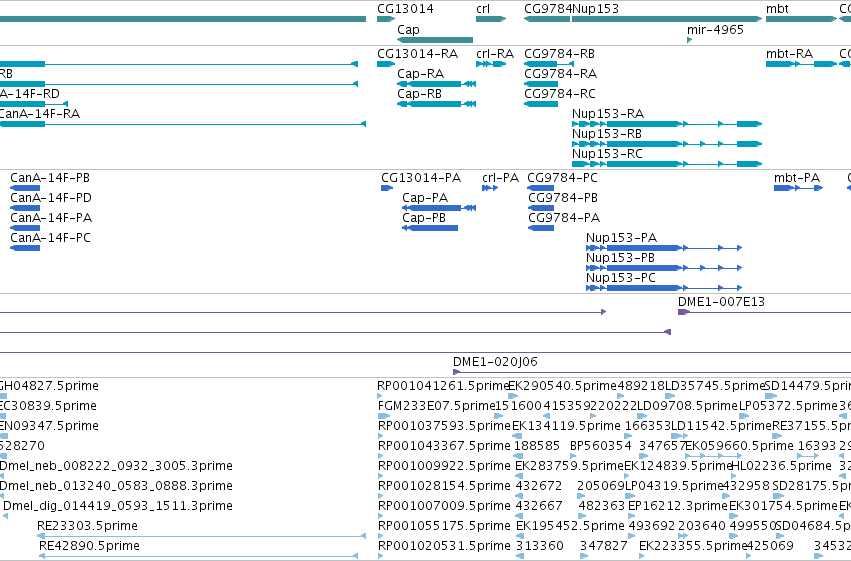Viewport: 851px width, 561px height.
Task: Select the RP001043367.5prime EST
Action: tap(381, 456)
